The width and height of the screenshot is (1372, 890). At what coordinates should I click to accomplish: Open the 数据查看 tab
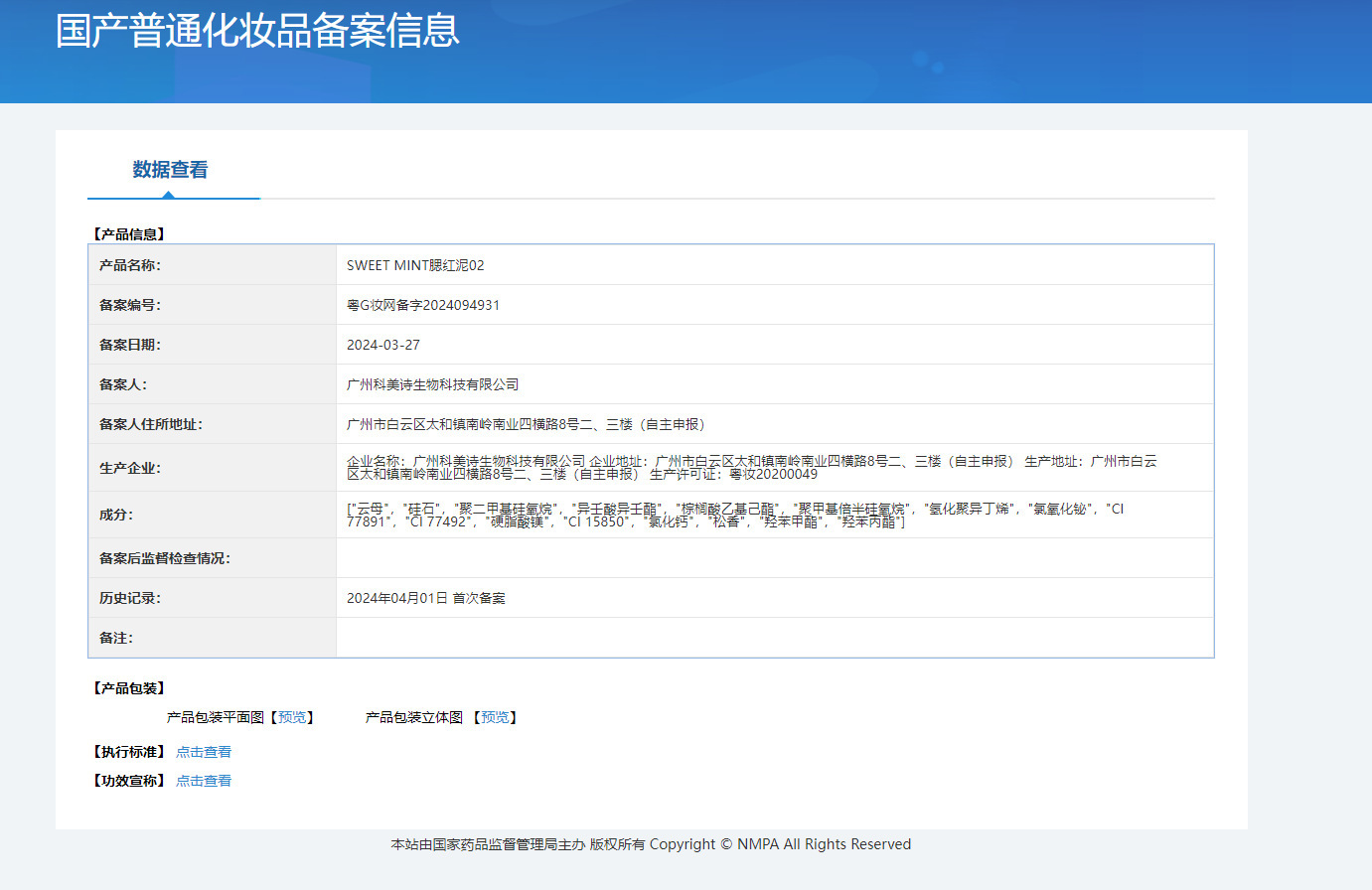[171, 170]
